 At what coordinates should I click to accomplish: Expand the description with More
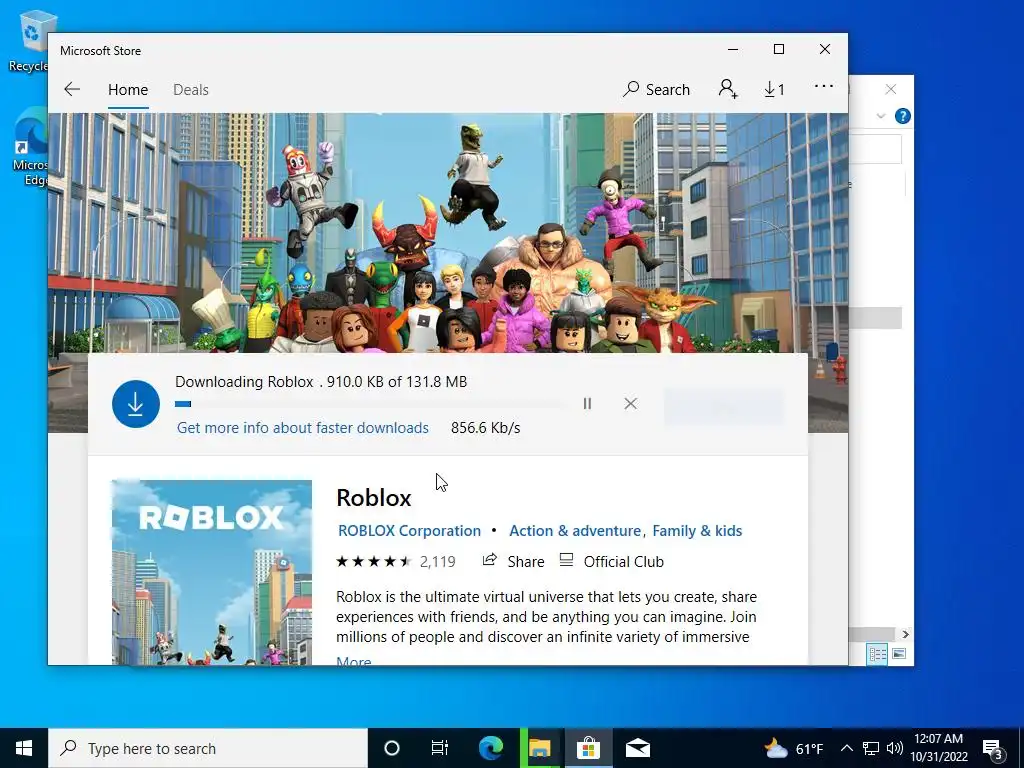click(353, 660)
